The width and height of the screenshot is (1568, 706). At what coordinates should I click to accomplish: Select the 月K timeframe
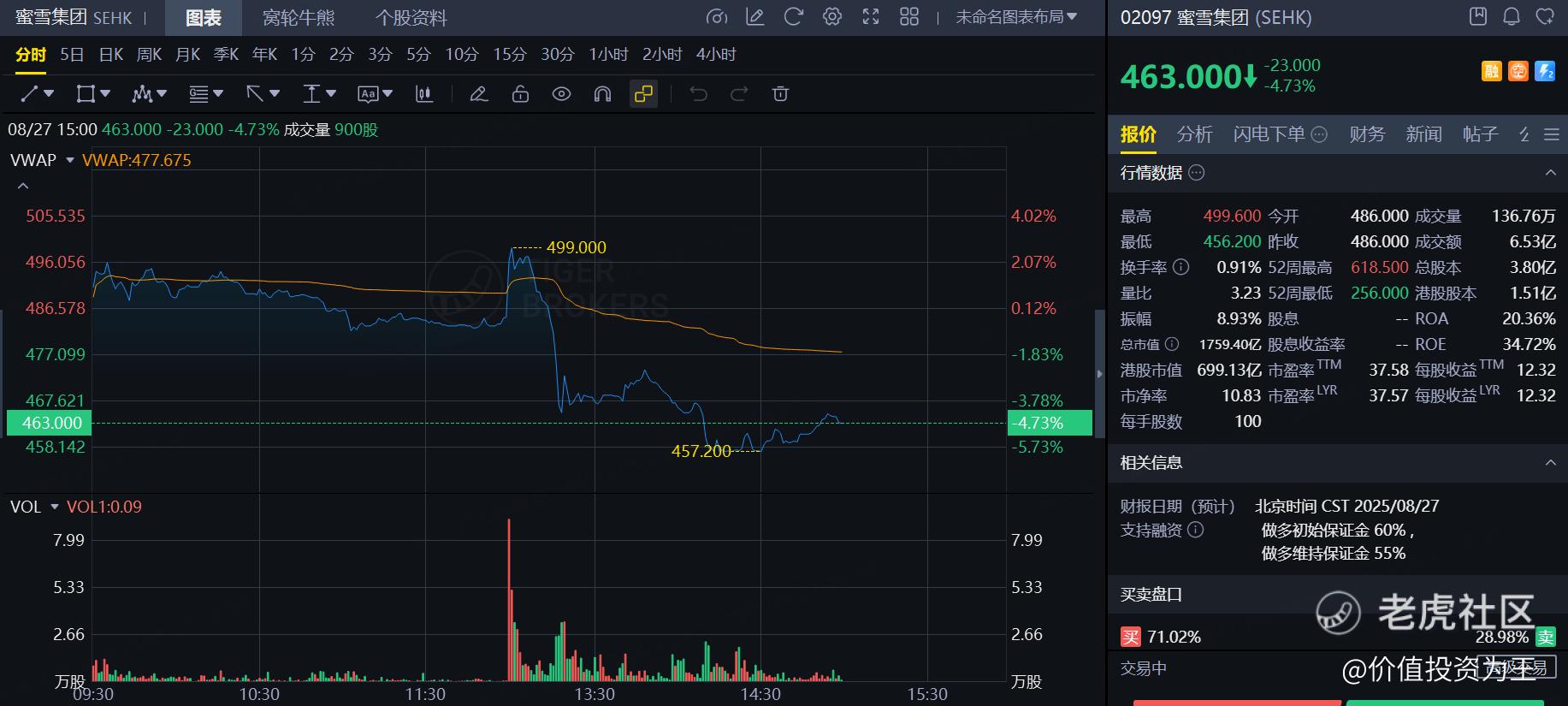click(x=188, y=55)
